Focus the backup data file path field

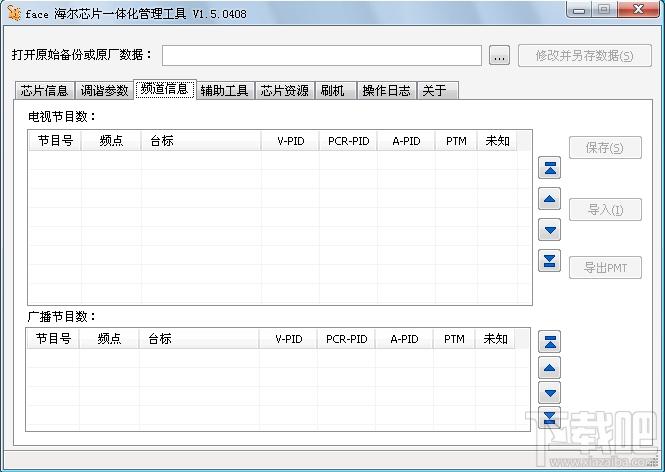click(x=321, y=56)
